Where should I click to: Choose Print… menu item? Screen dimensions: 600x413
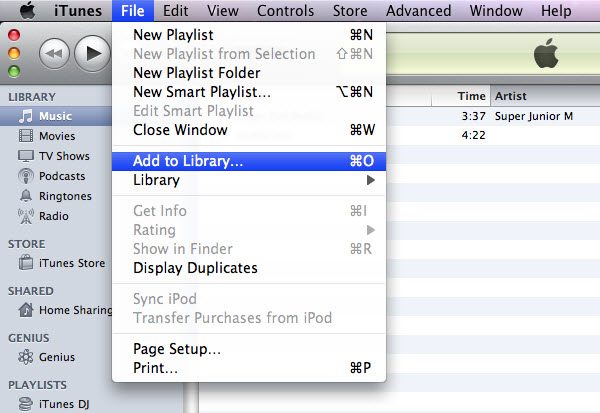pyautogui.click(x=249, y=368)
